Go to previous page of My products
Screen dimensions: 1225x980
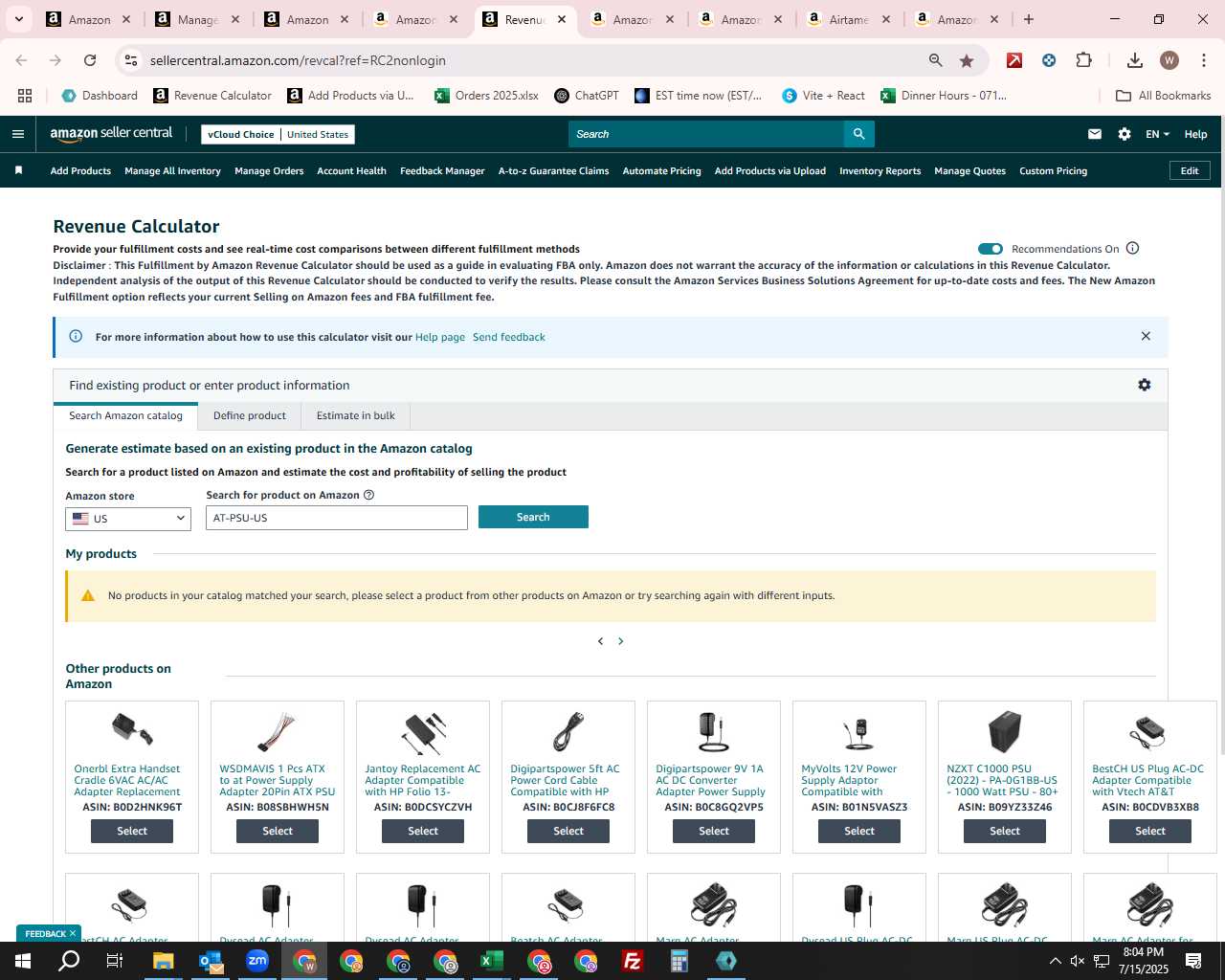(600, 641)
